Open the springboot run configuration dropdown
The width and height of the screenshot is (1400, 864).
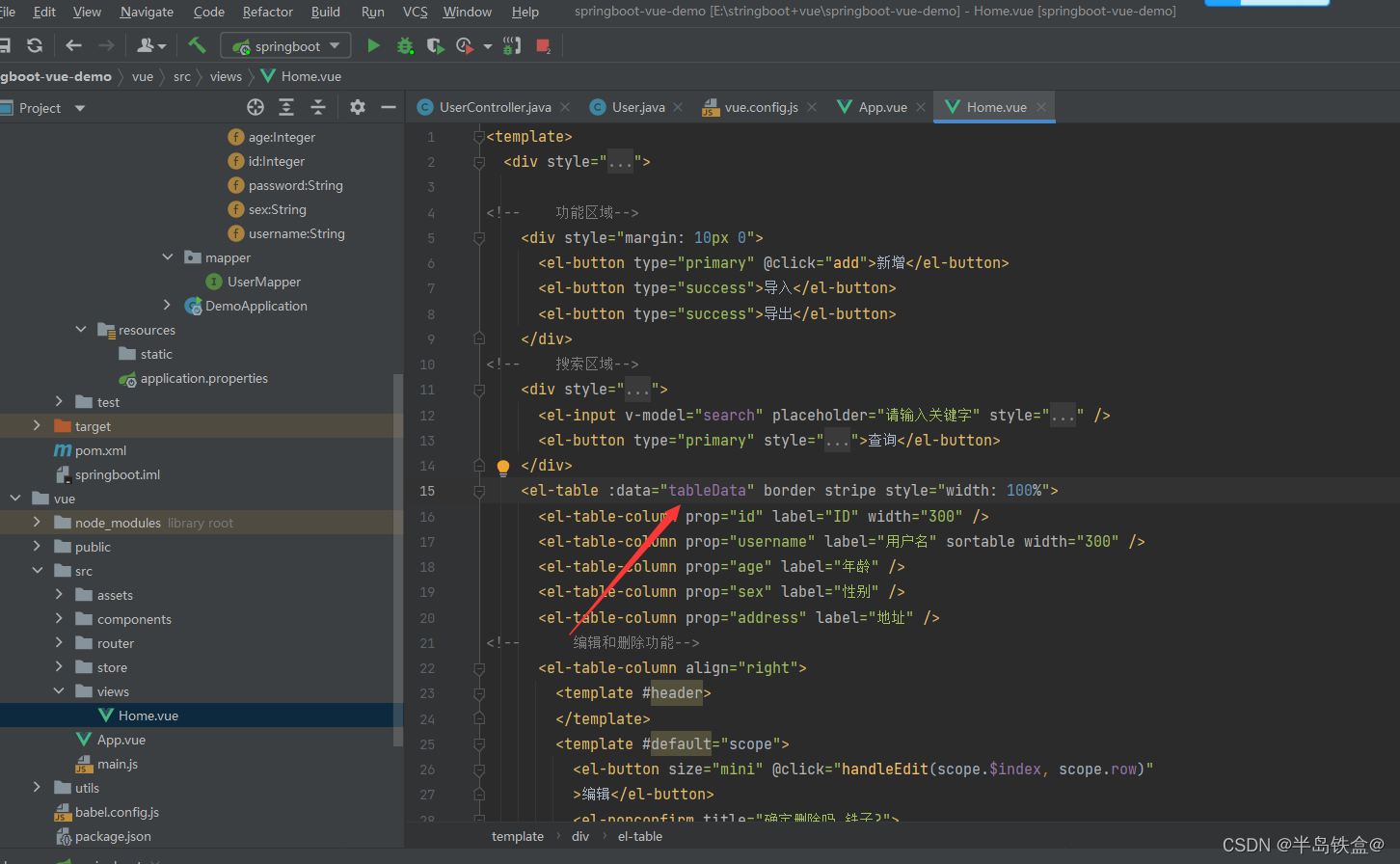285,45
